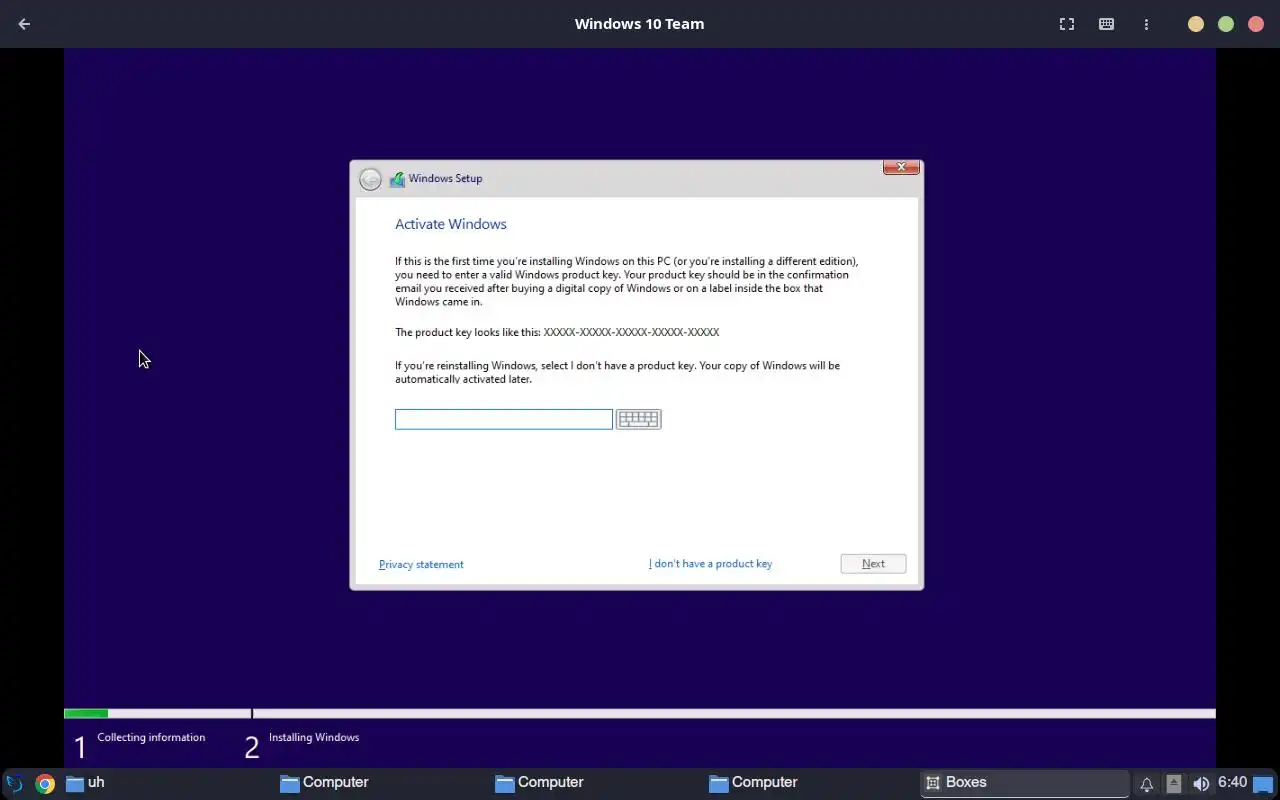The height and width of the screenshot is (800, 1280).
Task: Click the Activate Windows heading
Action: tap(451, 224)
